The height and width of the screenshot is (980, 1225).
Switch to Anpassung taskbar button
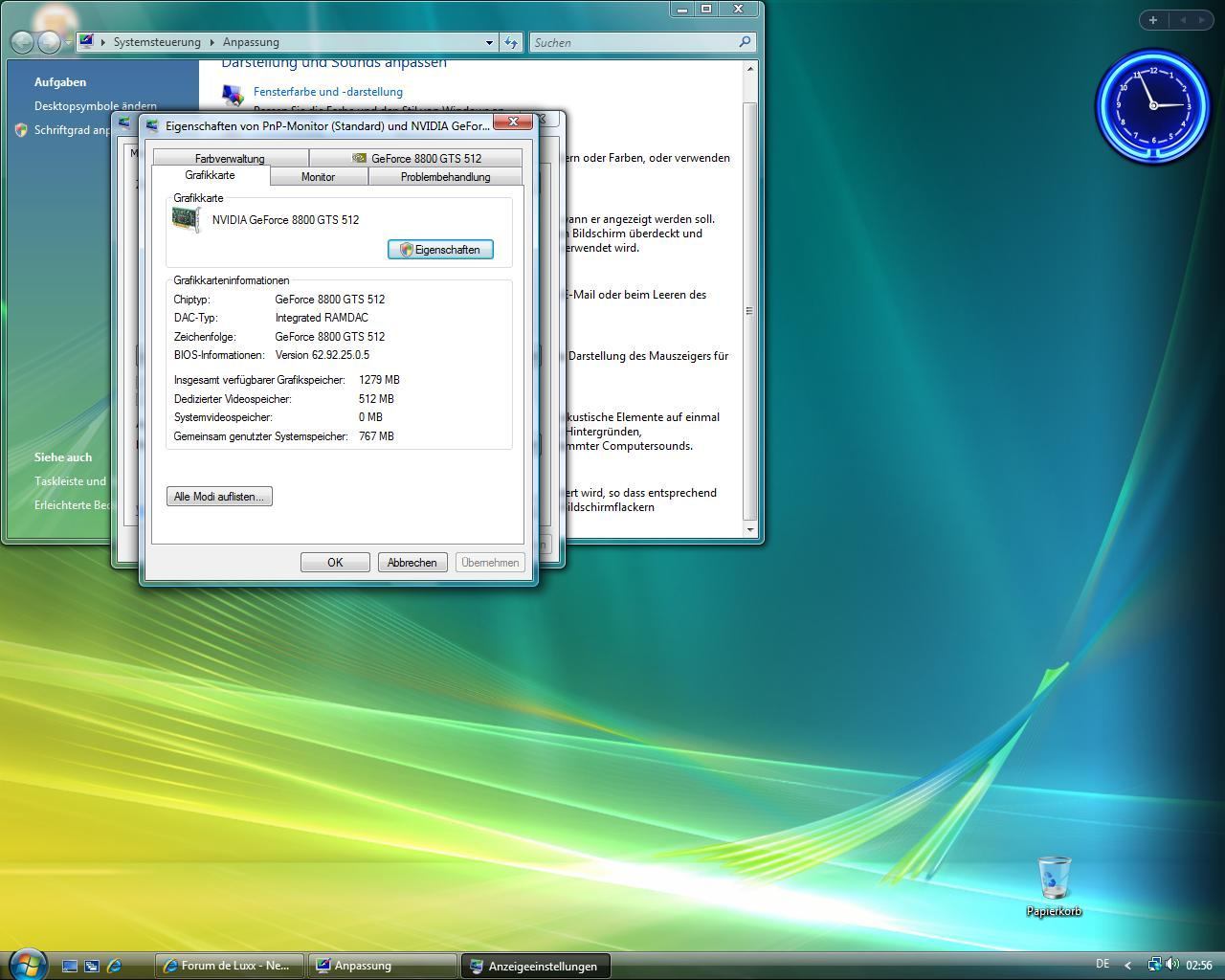click(x=383, y=966)
